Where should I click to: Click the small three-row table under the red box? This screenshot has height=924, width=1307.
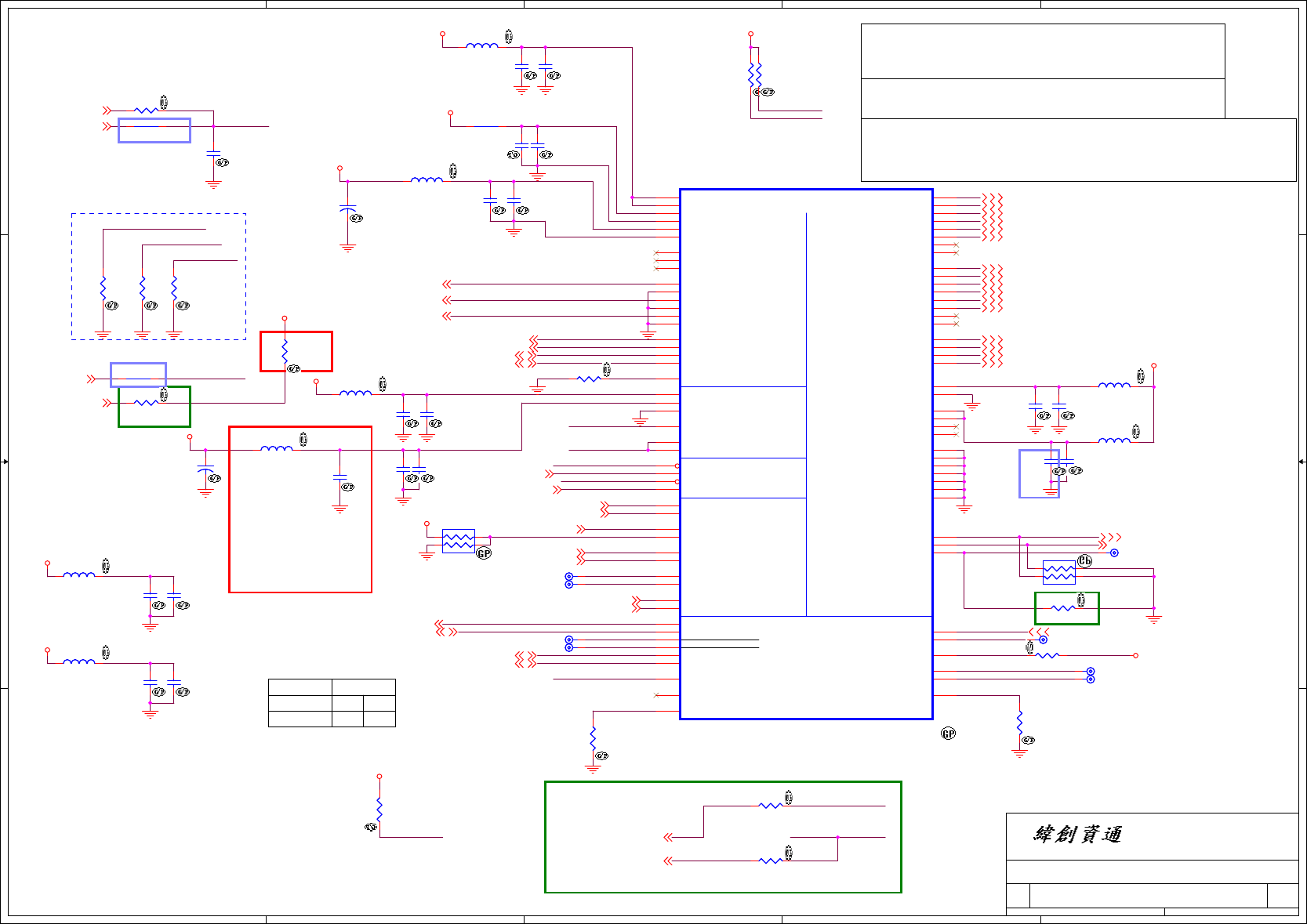click(332, 703)
